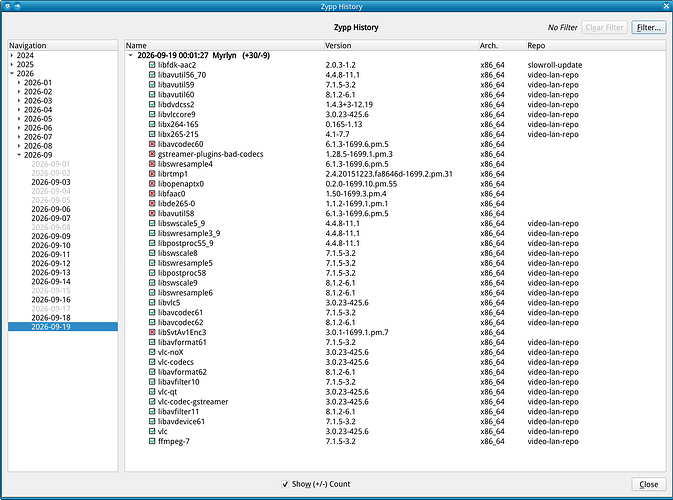This screenshot has height=500, width=673.
Task: Select the 2026-09-10 date entry
Action: click(x=51, y=245)
